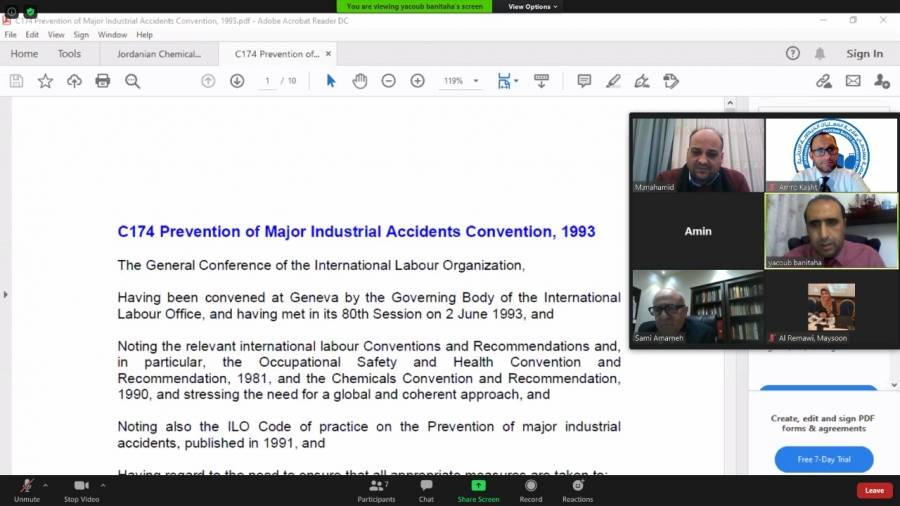The height and width of the screenshot is (506, 900).
Task: Select the highlighter pen tool
Action: tap(613, 81)
